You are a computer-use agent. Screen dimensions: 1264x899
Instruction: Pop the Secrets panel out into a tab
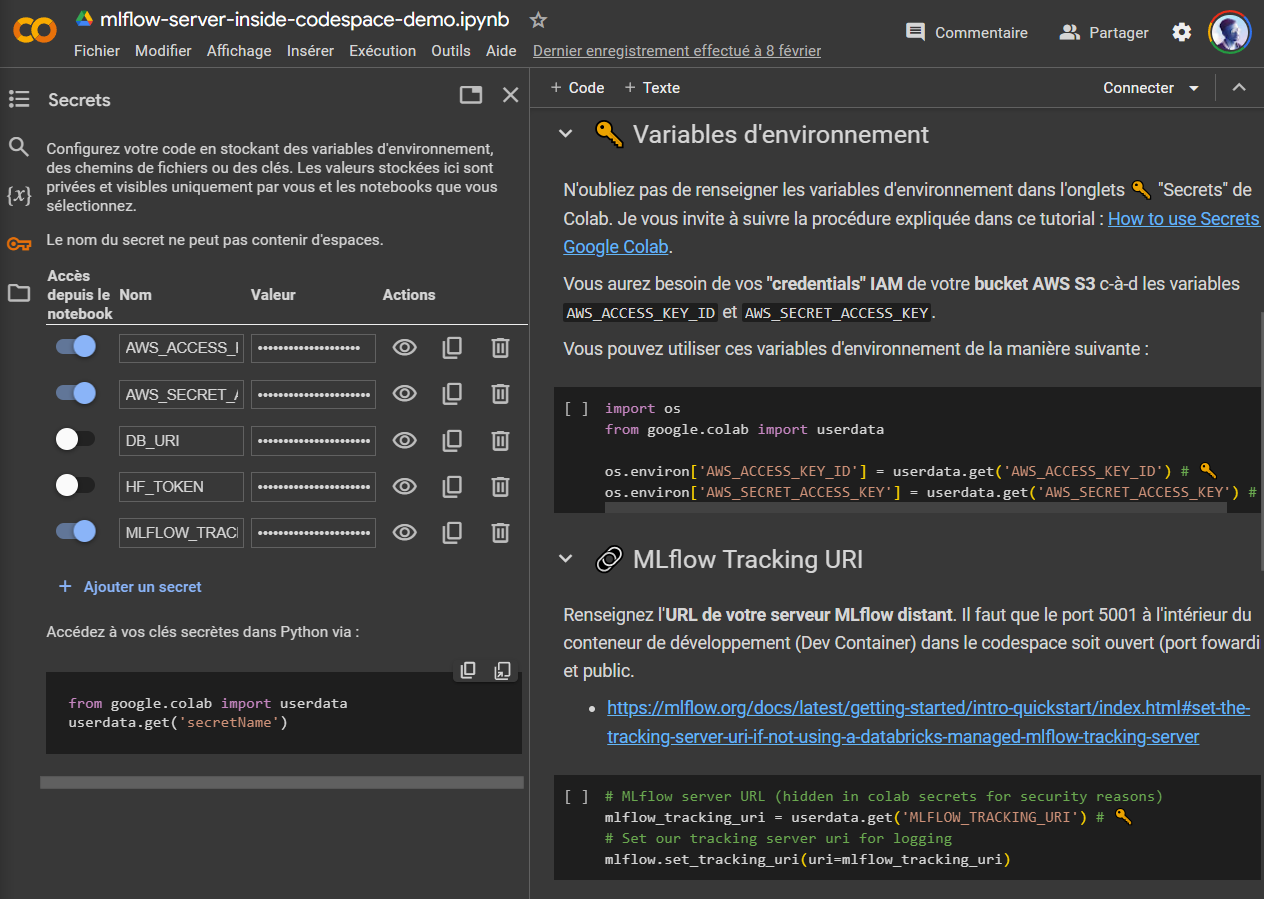point(470,95)
